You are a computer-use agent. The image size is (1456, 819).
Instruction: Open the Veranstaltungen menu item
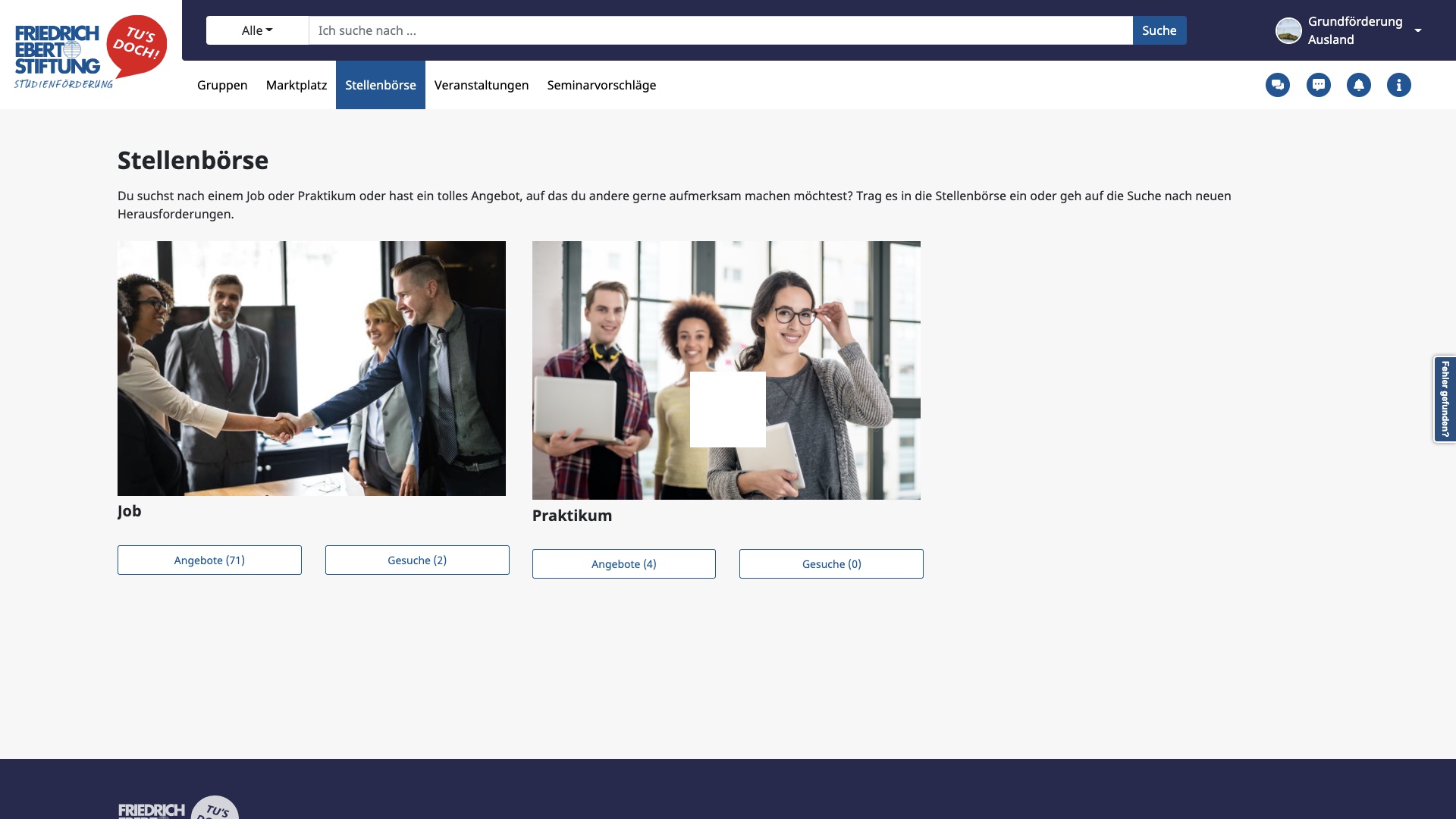[482, 85]
